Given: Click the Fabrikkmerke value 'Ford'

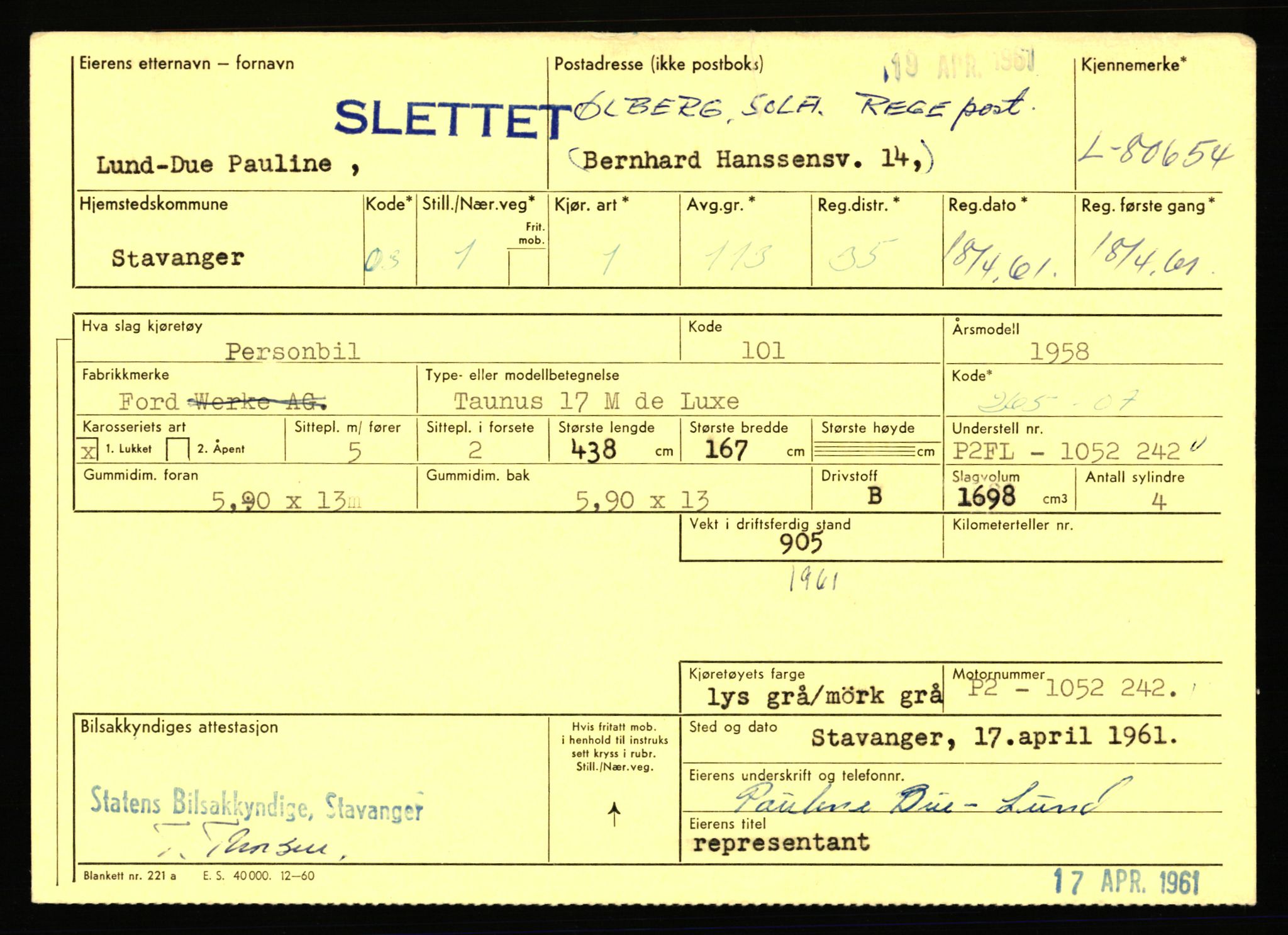Looking at the screenshot, I should click(149, 401).
